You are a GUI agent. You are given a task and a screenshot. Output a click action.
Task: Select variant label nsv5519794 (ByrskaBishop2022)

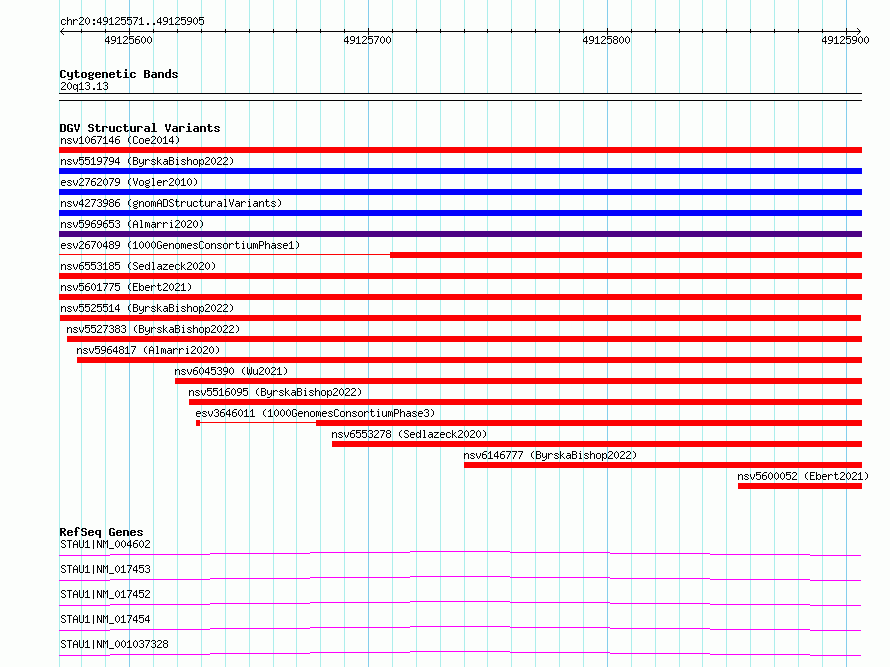(147, 161)
